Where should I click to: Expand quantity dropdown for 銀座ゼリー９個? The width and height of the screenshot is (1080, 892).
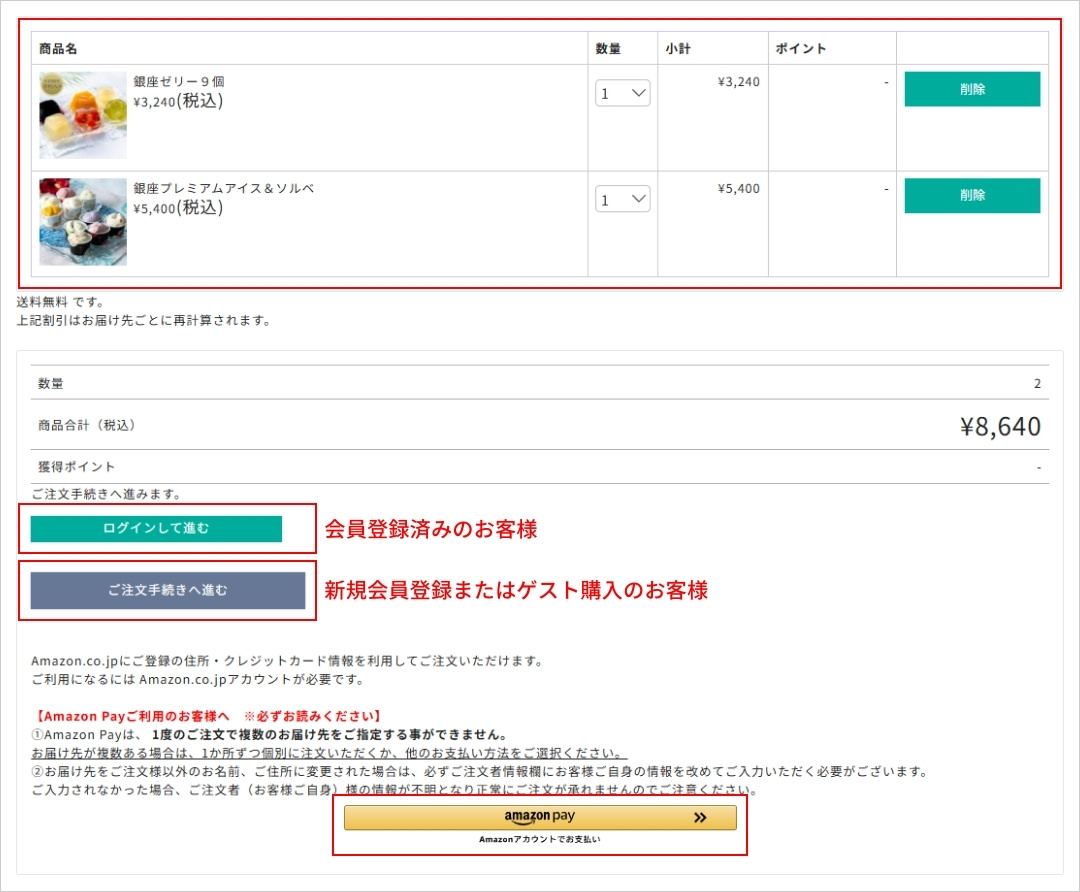click(x=624, y=94)
